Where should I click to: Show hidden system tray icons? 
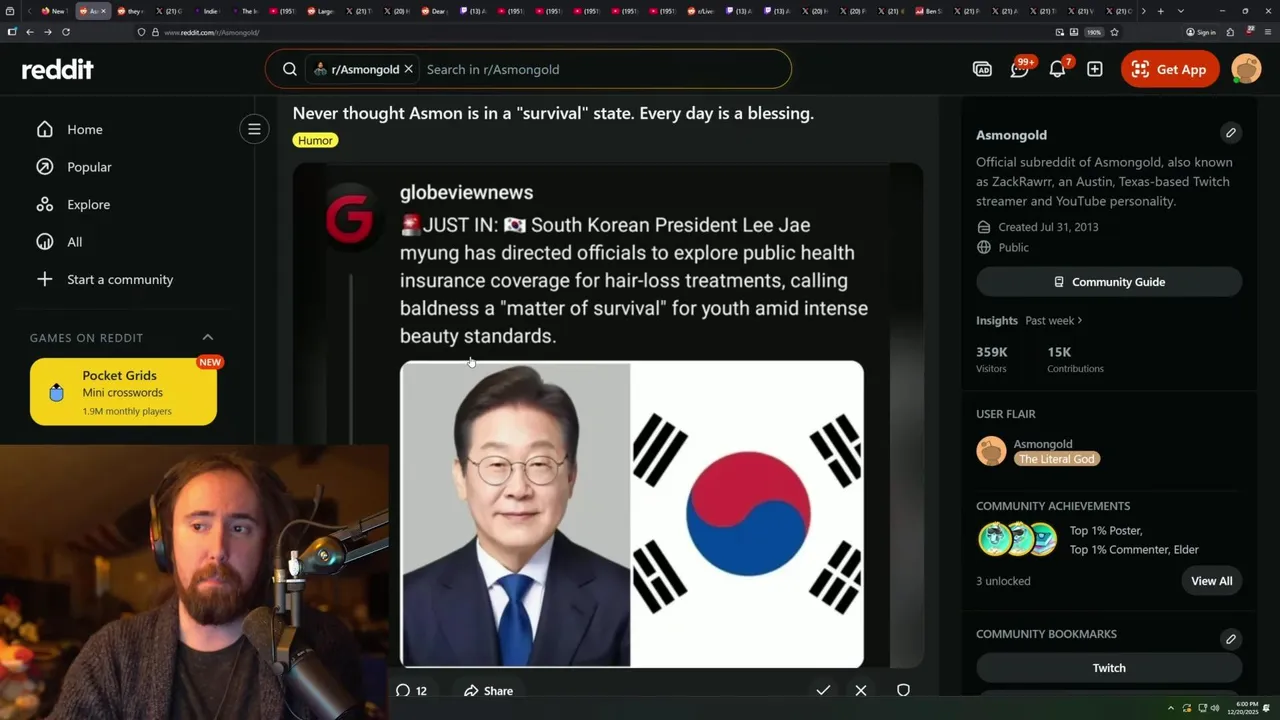[x=1169, y=708]
